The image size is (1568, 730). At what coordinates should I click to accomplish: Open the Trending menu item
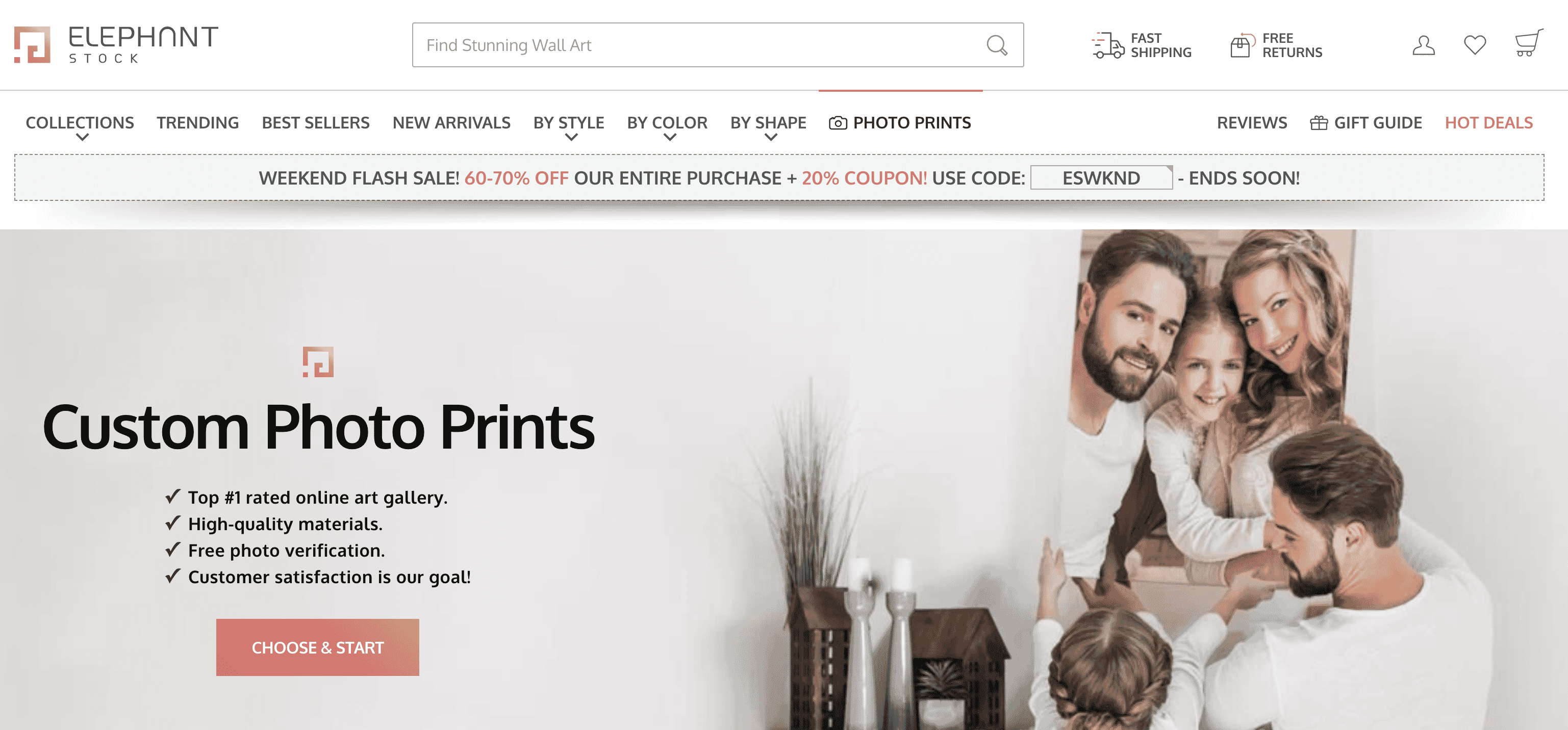click(198, 123)
